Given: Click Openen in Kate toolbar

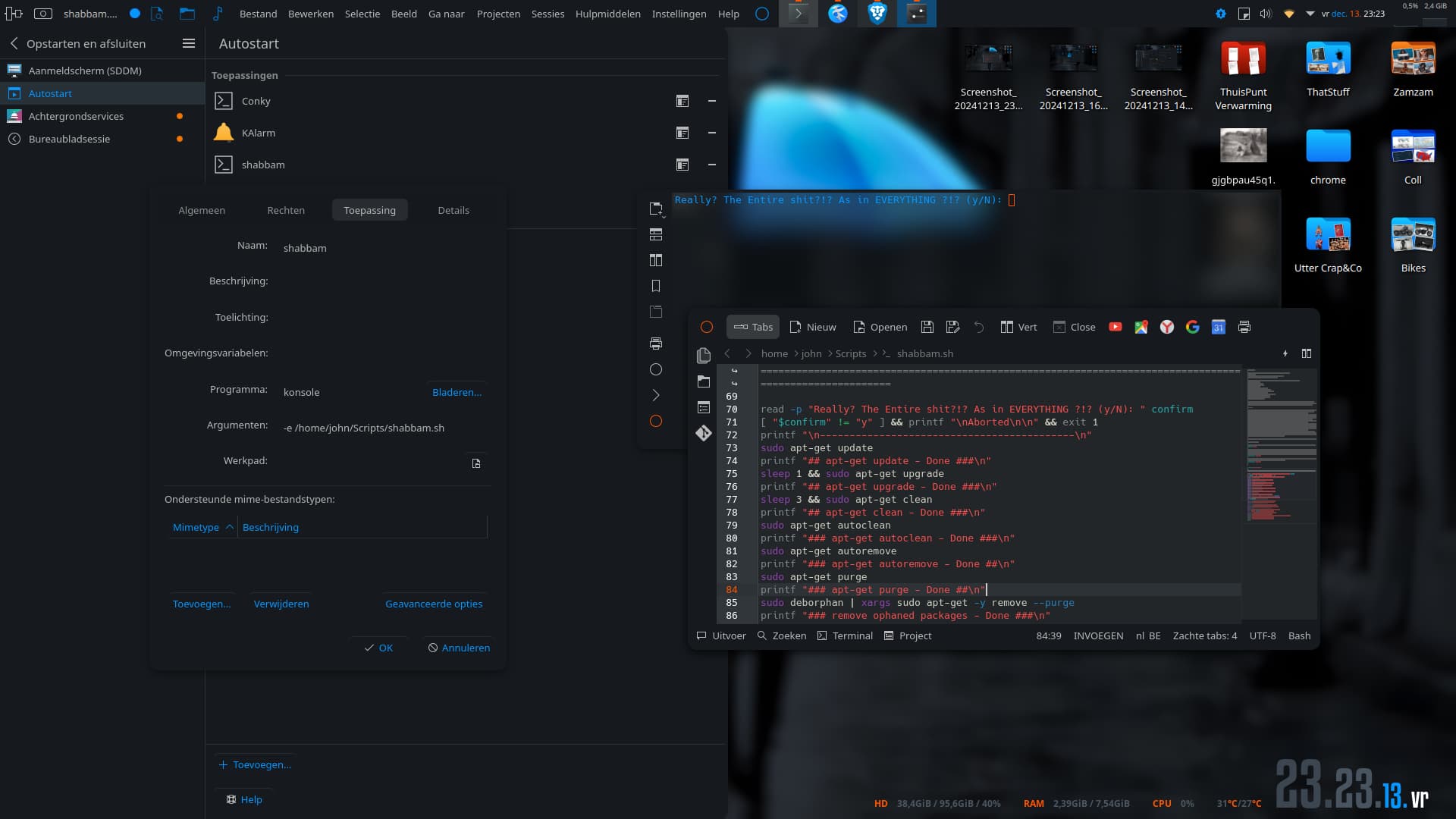Looking at the screenshot, I should point(880,327).
